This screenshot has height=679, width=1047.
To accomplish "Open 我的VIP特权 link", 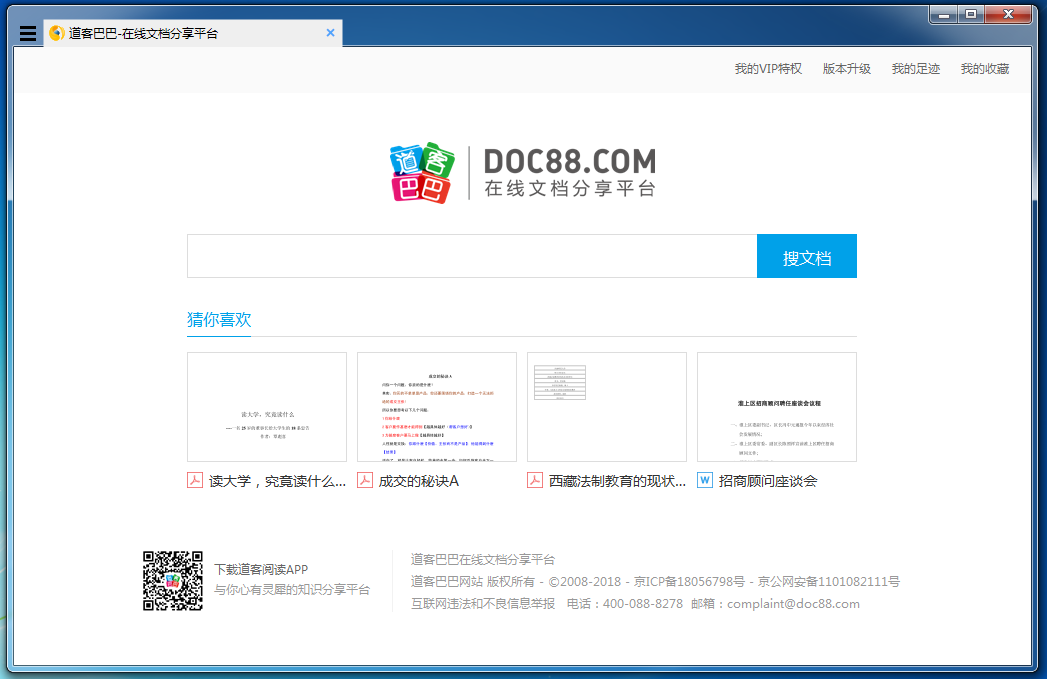I will click(x=768, y=69).
